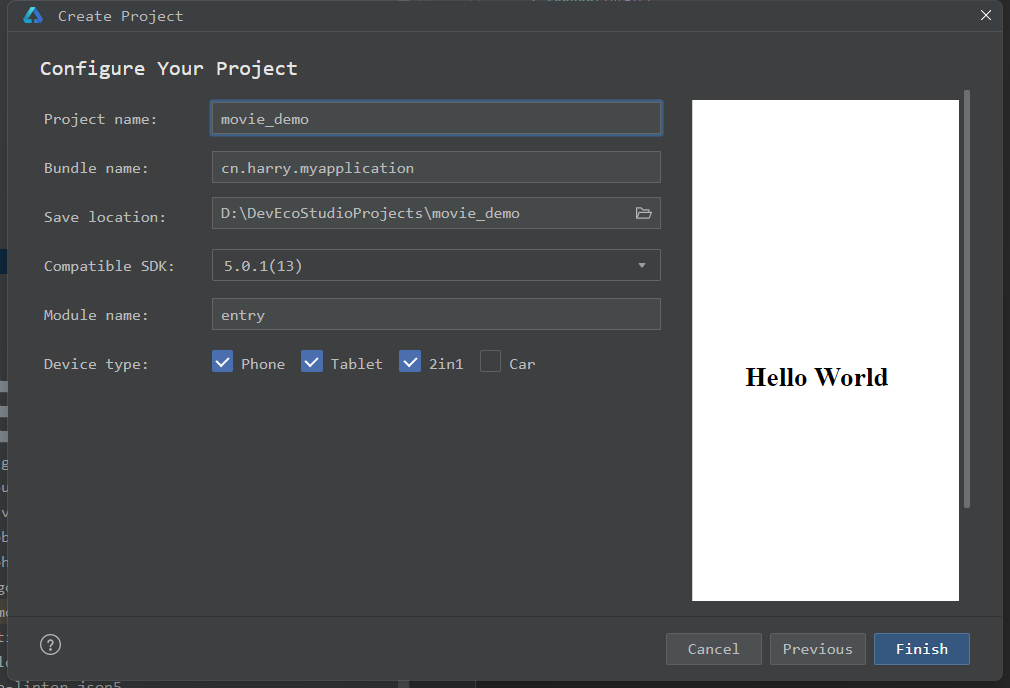Click the "Module name:" label
This screenshot has width=1010, height=688.
(96, 315)
